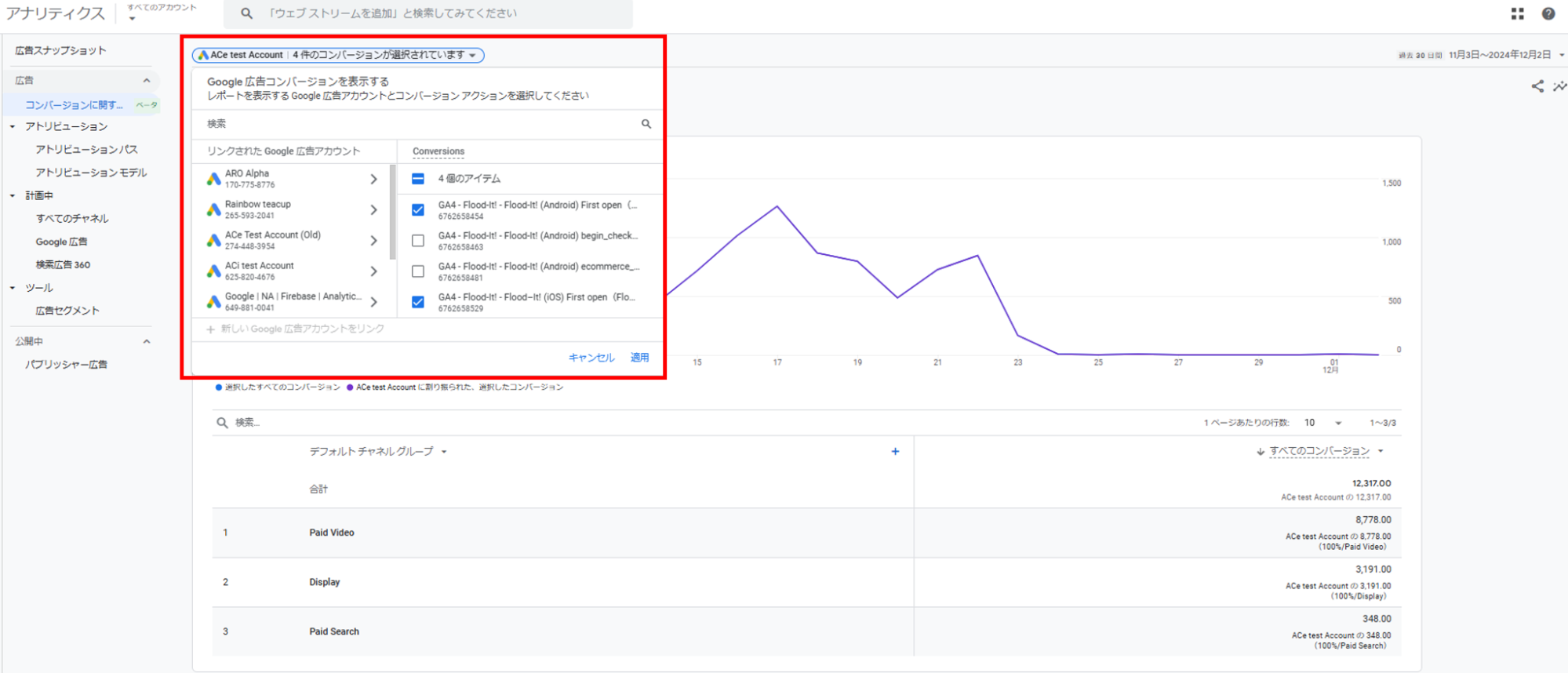
Task: Open the help question mark icon
Action: [x=1548, y=13]
